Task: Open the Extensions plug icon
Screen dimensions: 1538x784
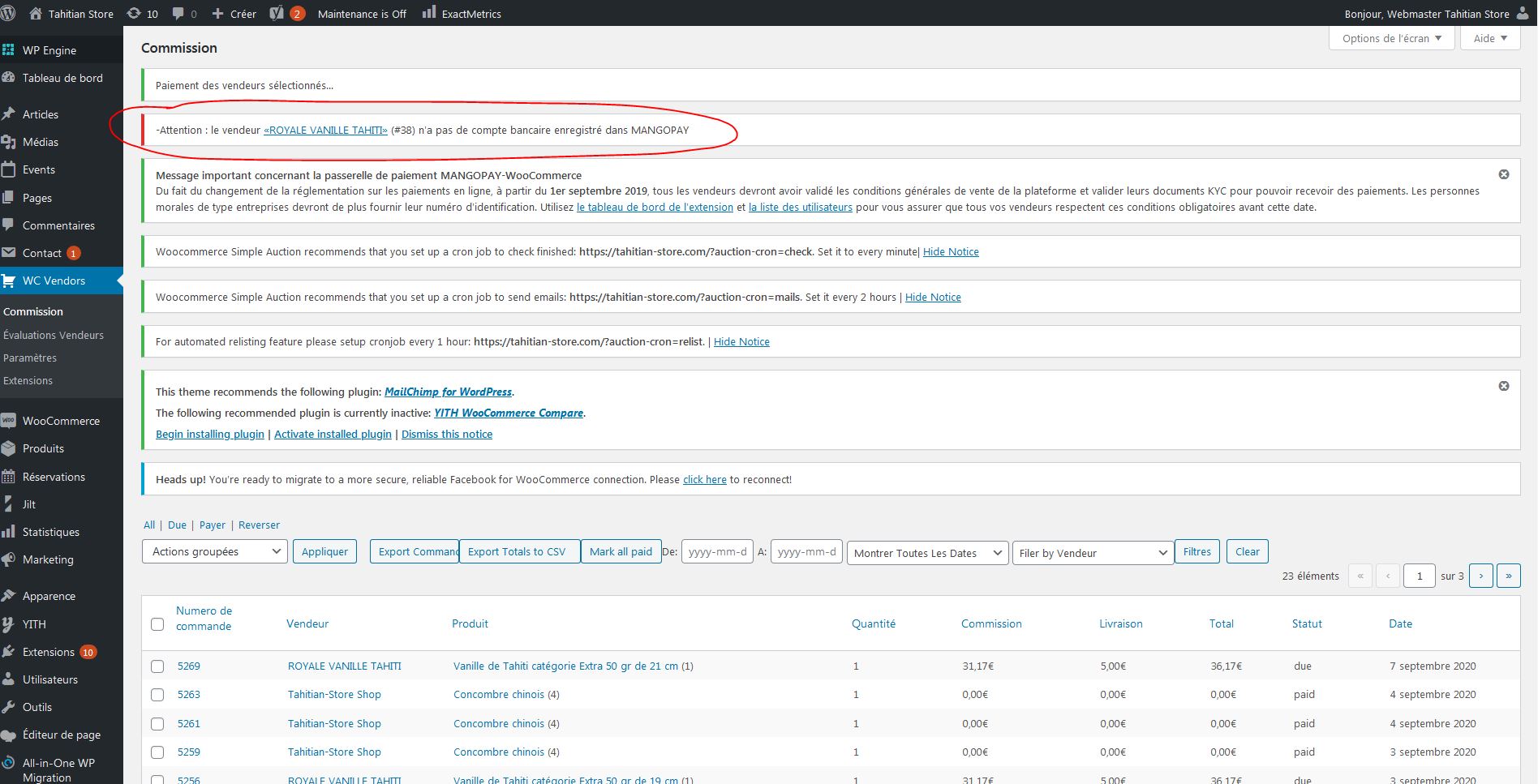Action: pos(8,652)
